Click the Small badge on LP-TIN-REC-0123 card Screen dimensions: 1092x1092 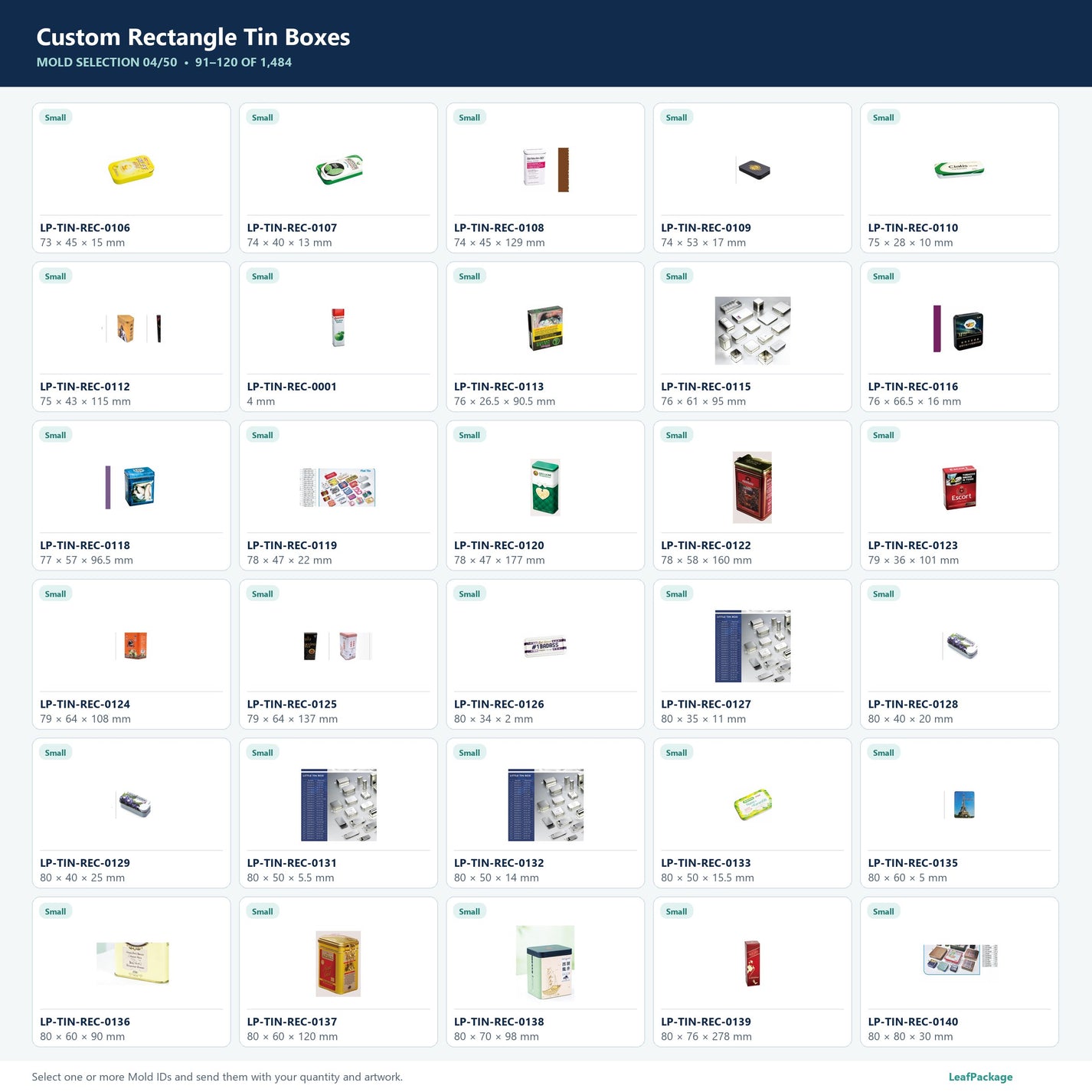[x=883, y=435]
